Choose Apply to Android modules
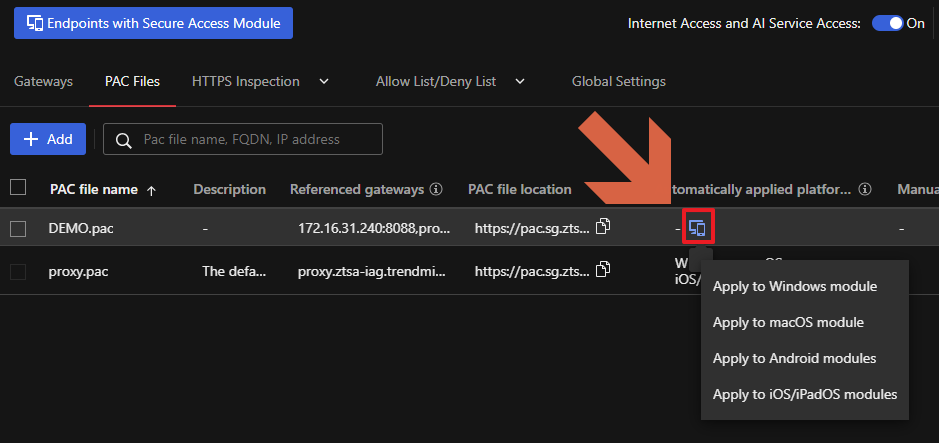 pos(794,358)
